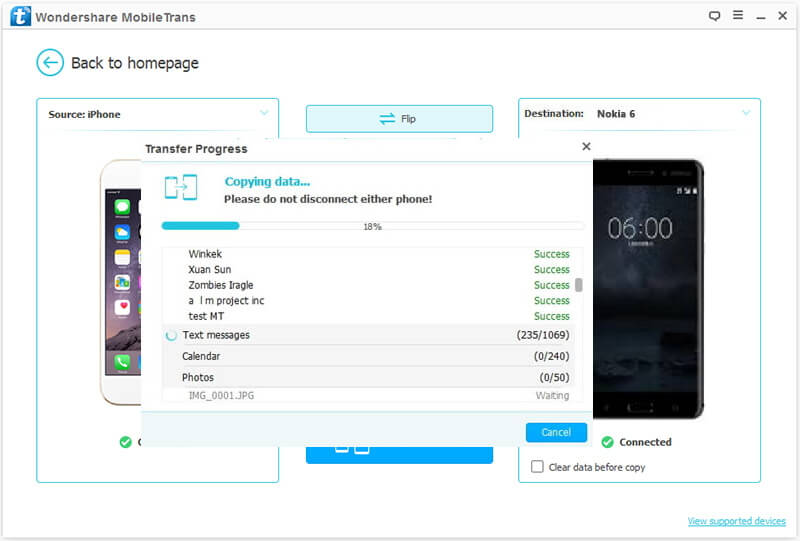
Task: Close the Transfer Progress dialog
Action: coord(586,147)
